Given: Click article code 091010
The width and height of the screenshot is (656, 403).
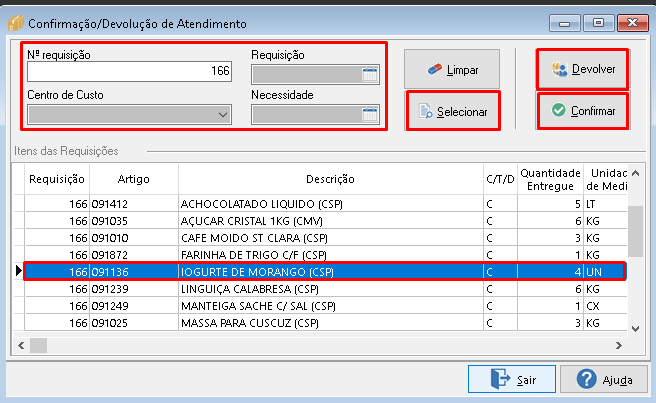Looking at the screenshot, I should 110,238.
